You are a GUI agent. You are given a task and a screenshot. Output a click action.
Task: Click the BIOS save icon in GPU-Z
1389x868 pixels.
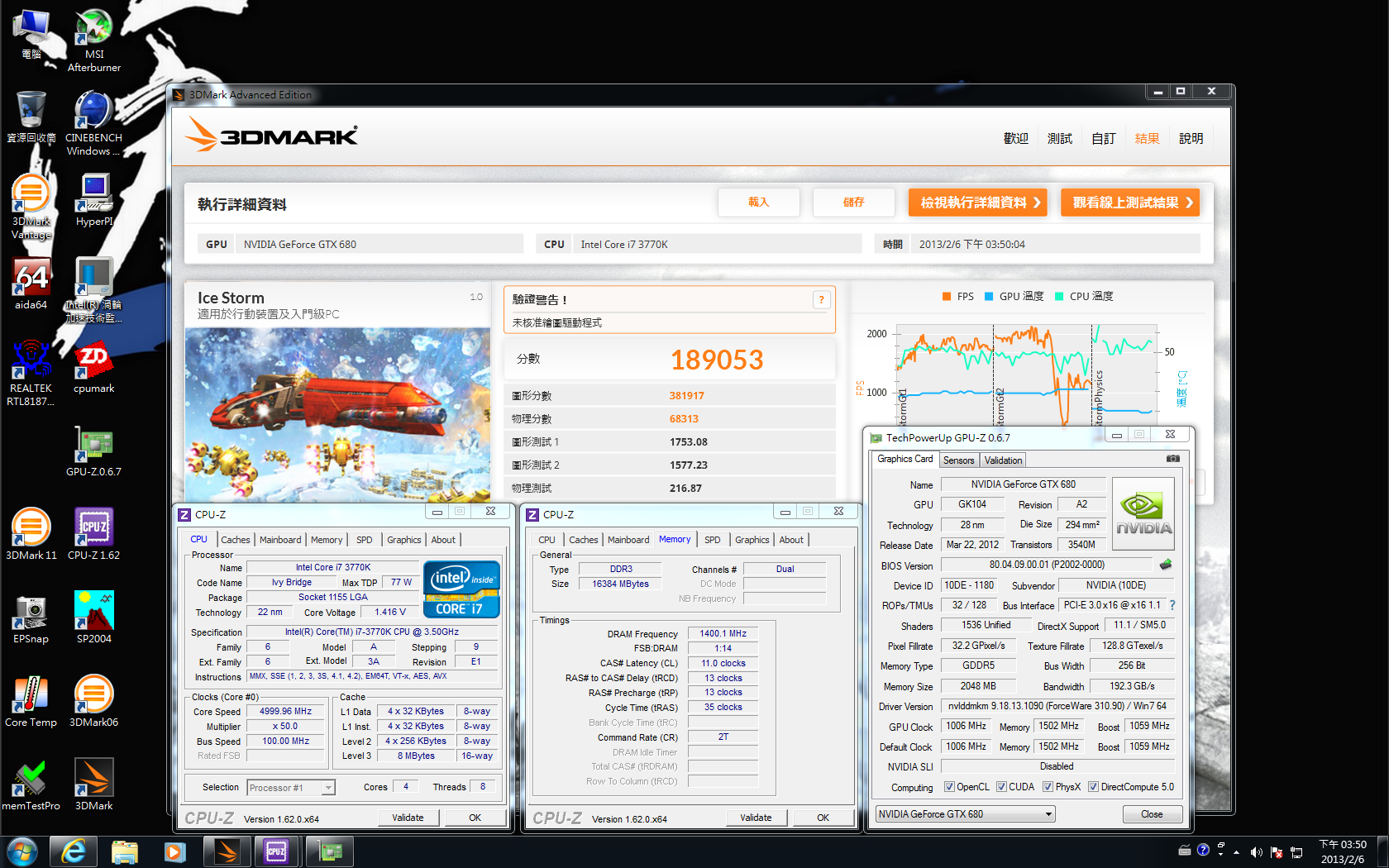1166,565
